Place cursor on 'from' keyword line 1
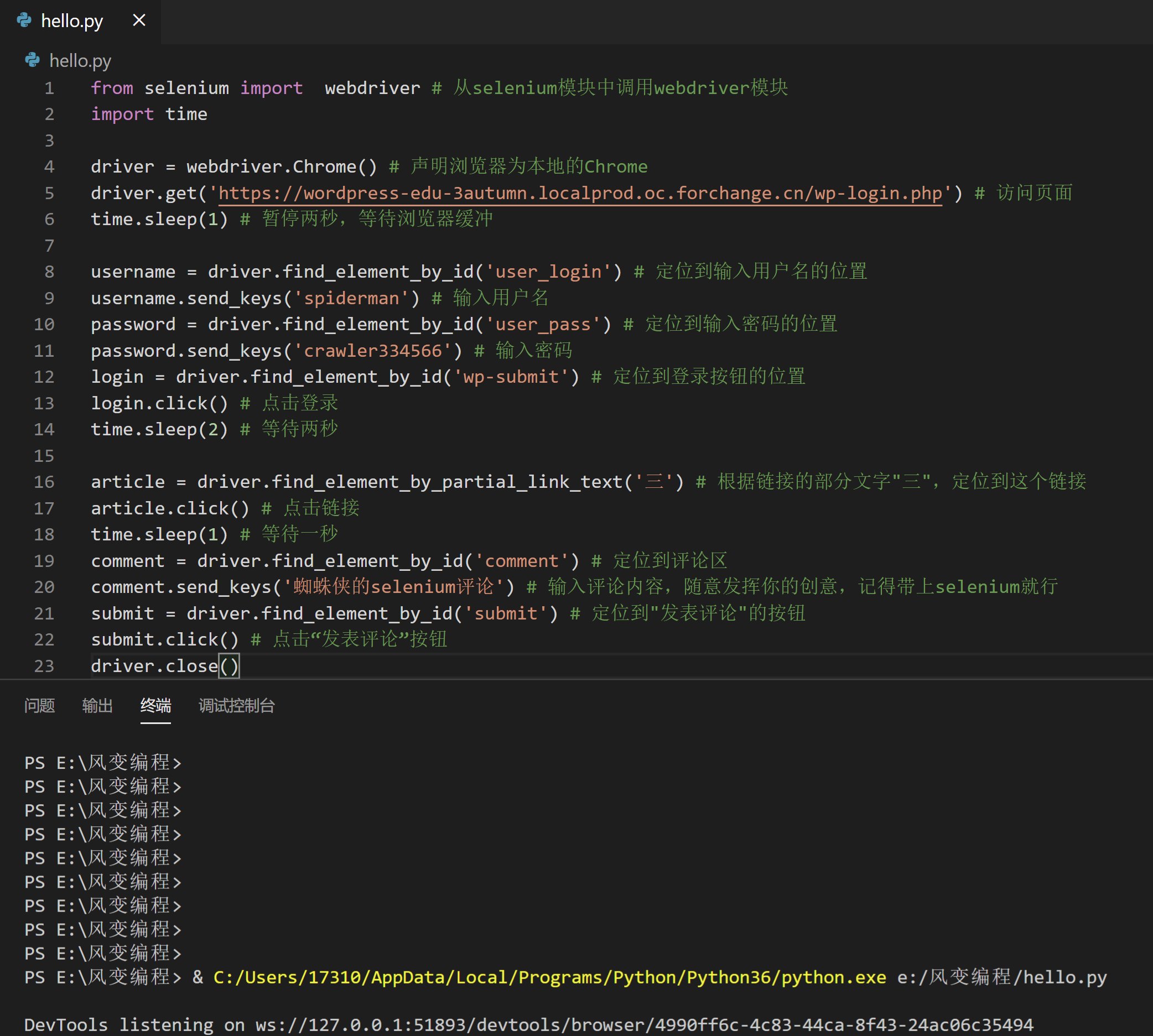The image size is (1153, 1036). pos(112,87)
